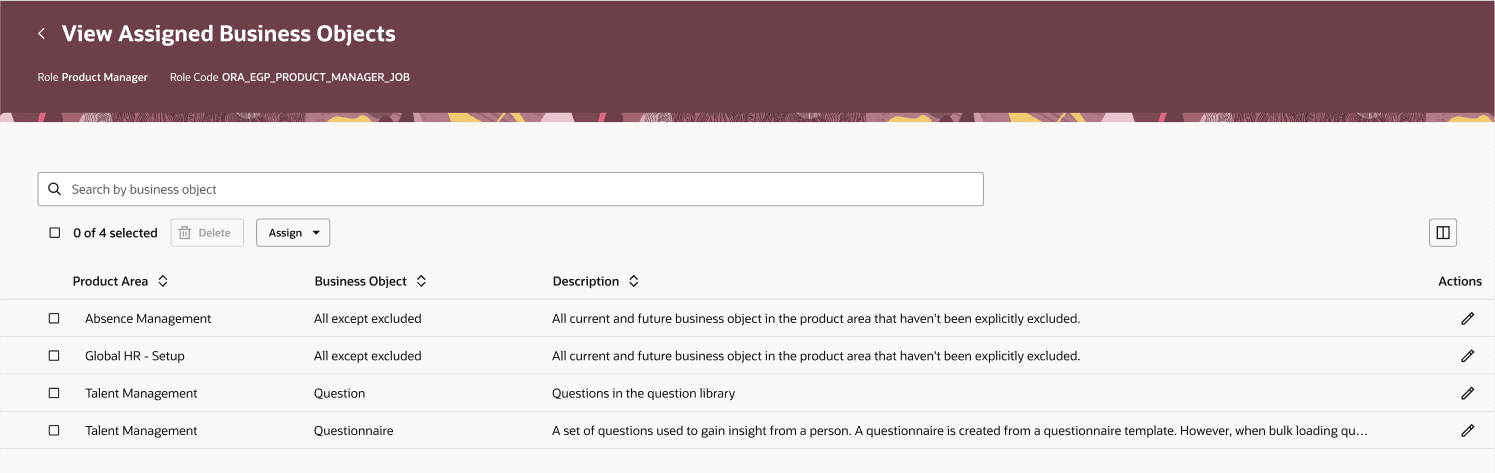
Task: Click the Actions column header
Action: (1460, 281)
